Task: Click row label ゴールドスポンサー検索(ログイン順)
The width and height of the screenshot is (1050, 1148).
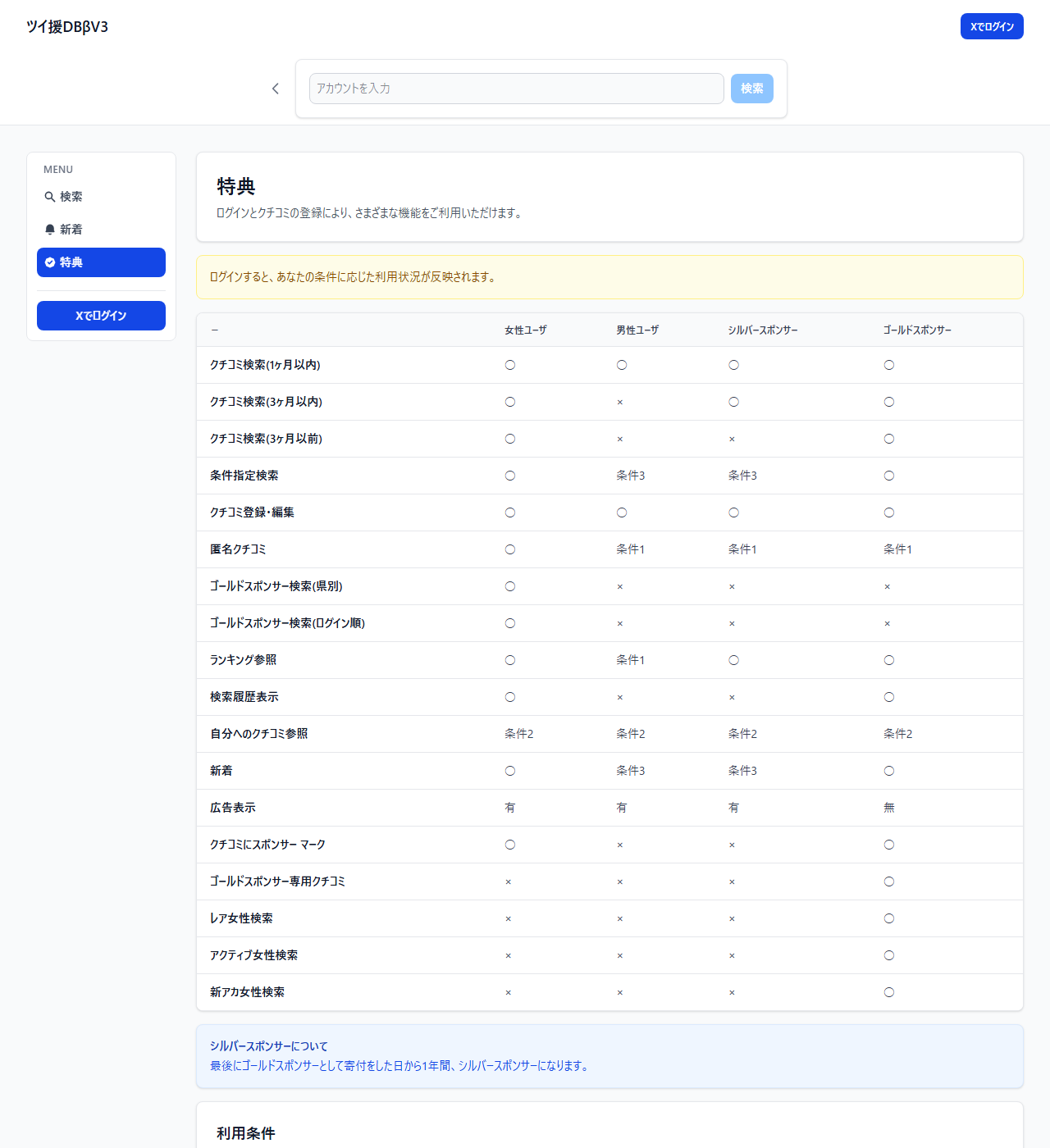Action: 287,623
